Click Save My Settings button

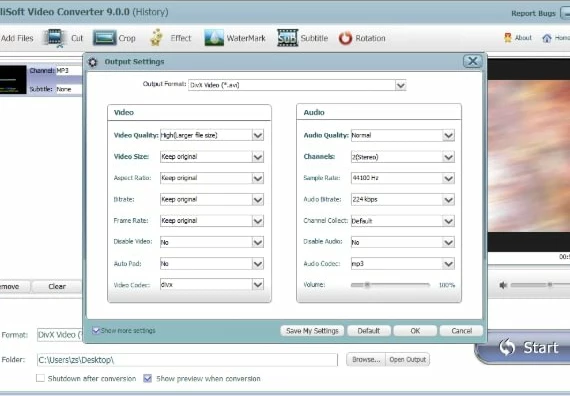(x=312, y=331)
